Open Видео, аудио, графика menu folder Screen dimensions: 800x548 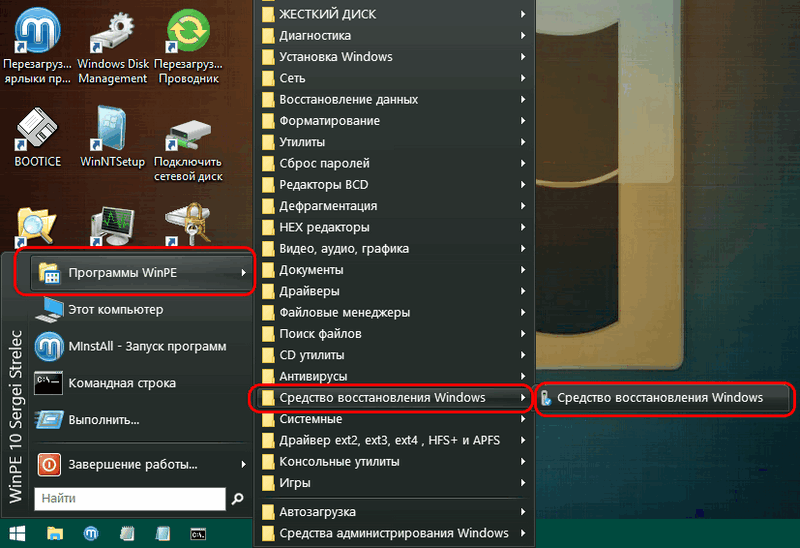[x=394, y=248]
